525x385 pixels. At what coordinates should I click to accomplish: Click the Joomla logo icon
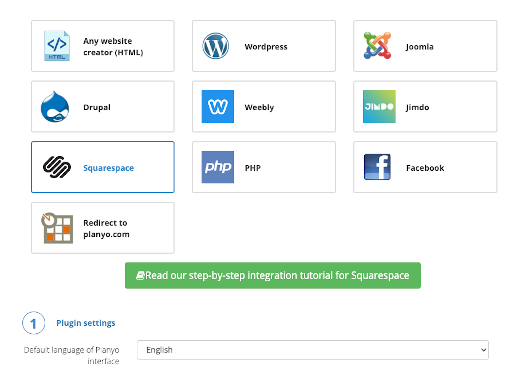[x=377, y=46]
